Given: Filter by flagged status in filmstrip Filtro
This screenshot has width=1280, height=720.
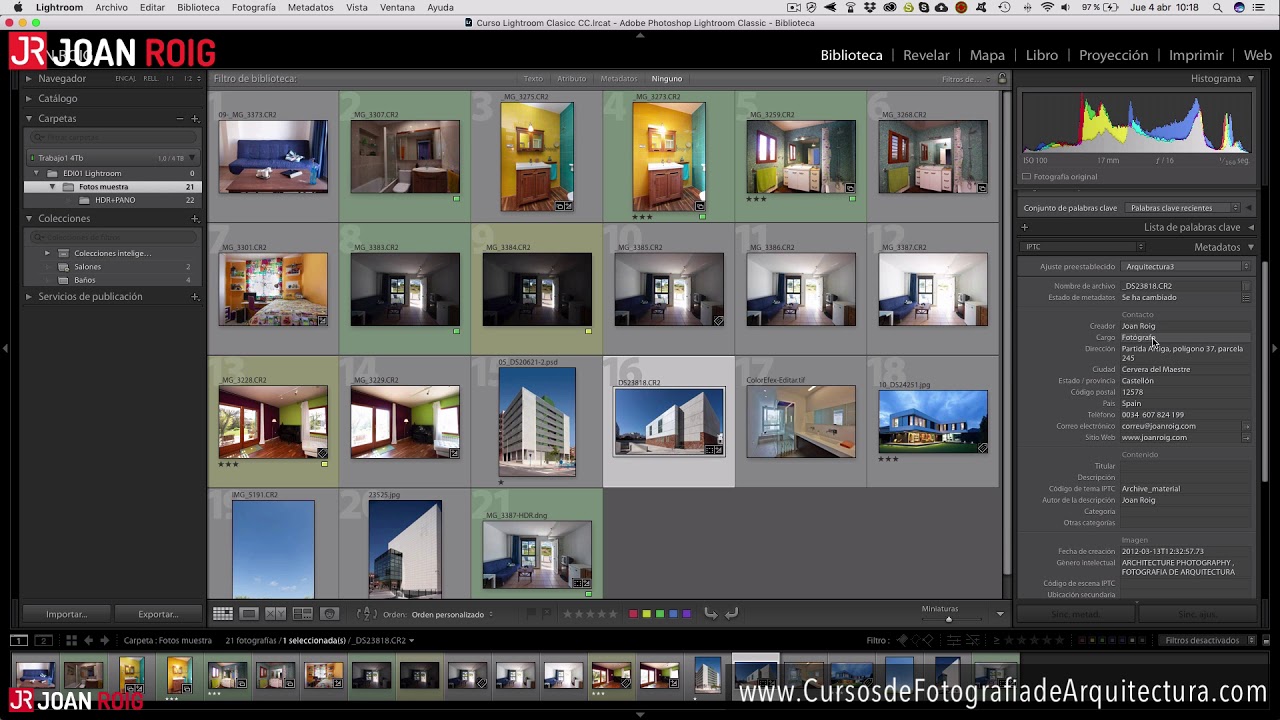Looking at the screenshot, I should coord(902,640).
